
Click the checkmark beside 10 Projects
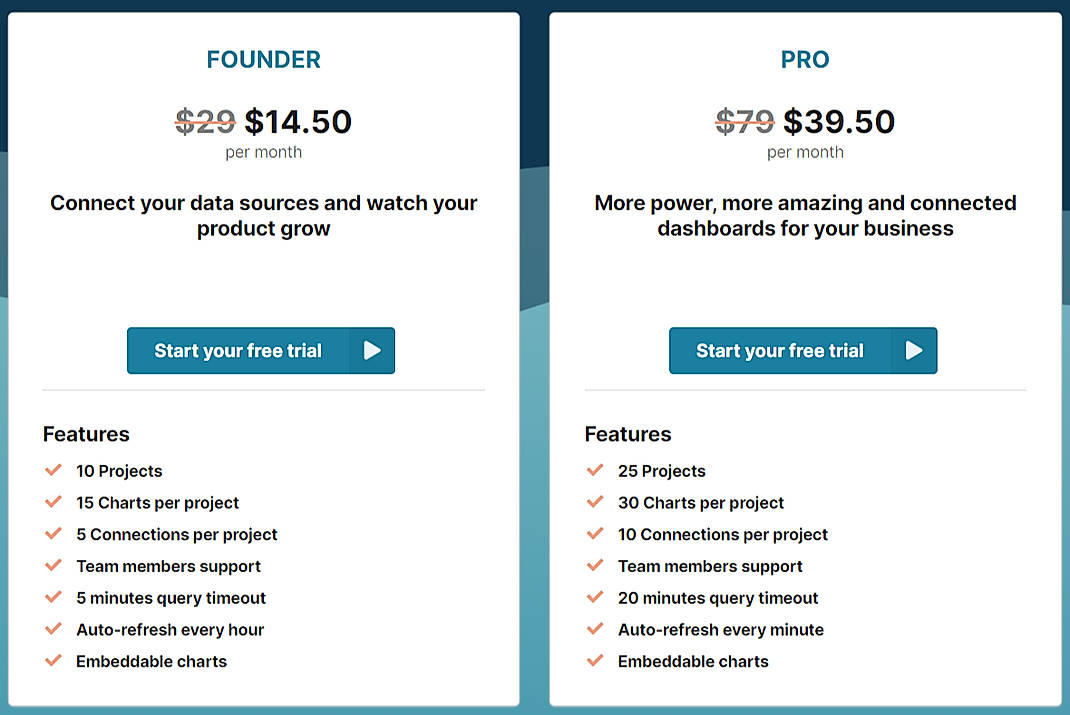pos(54,470)
